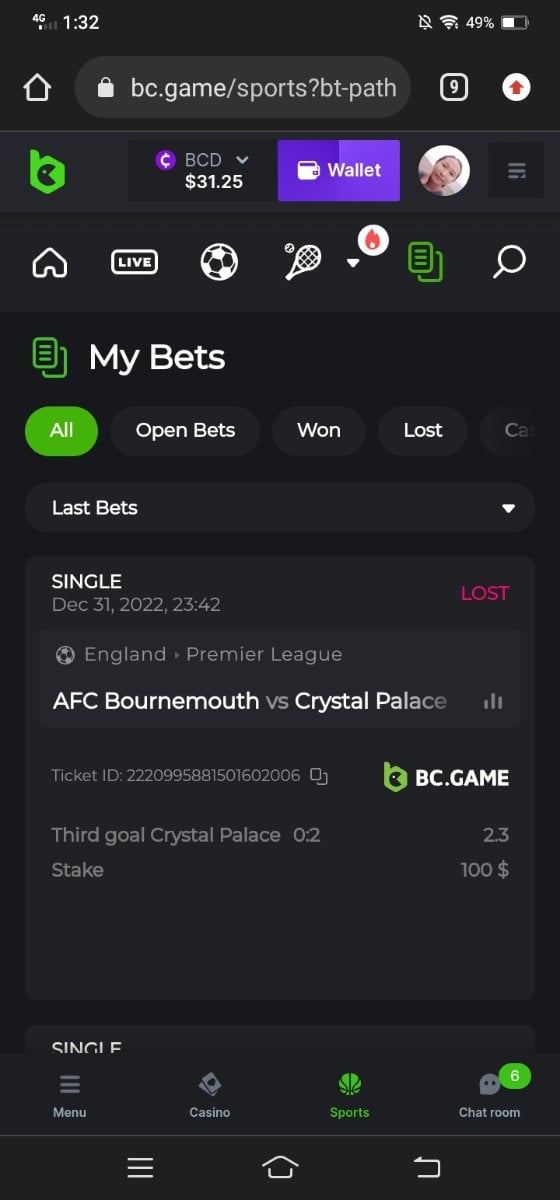Open the user profile avatar
This screenshot has height=1200, width=560.
point(444,171)
